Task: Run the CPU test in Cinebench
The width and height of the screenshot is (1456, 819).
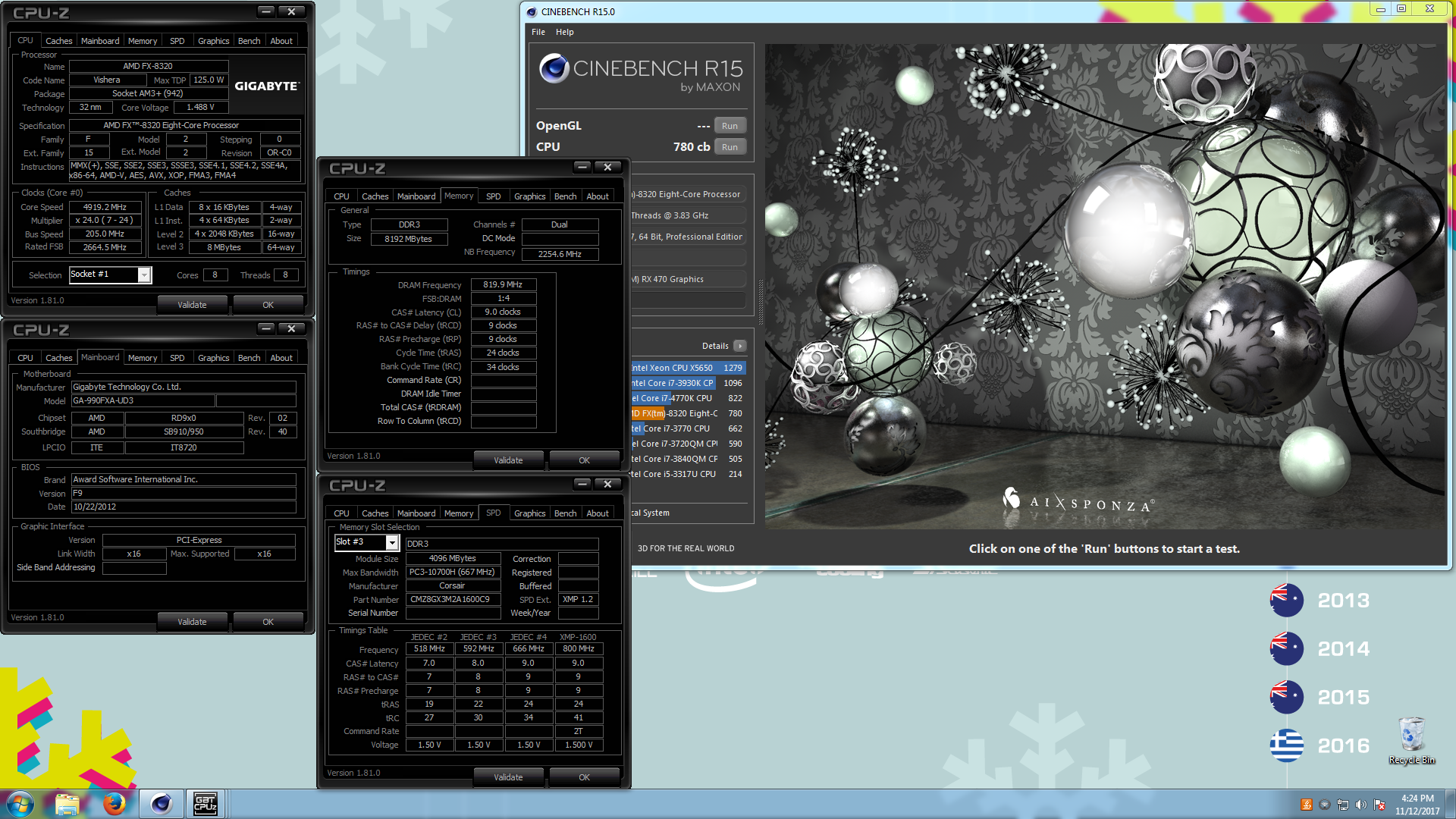Action: [730, 147]
